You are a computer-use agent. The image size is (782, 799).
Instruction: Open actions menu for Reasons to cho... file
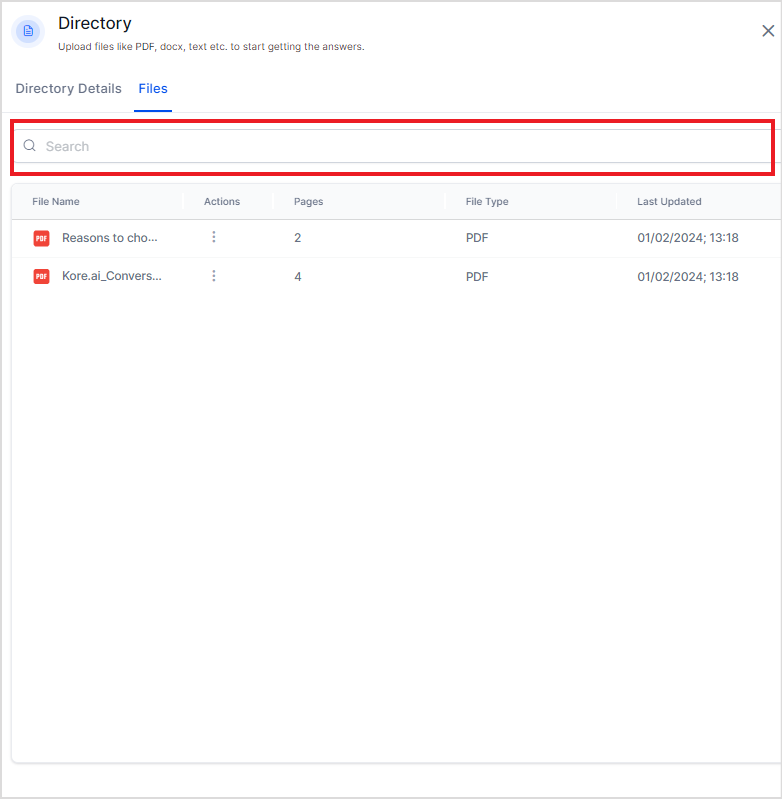click(213, 237)
